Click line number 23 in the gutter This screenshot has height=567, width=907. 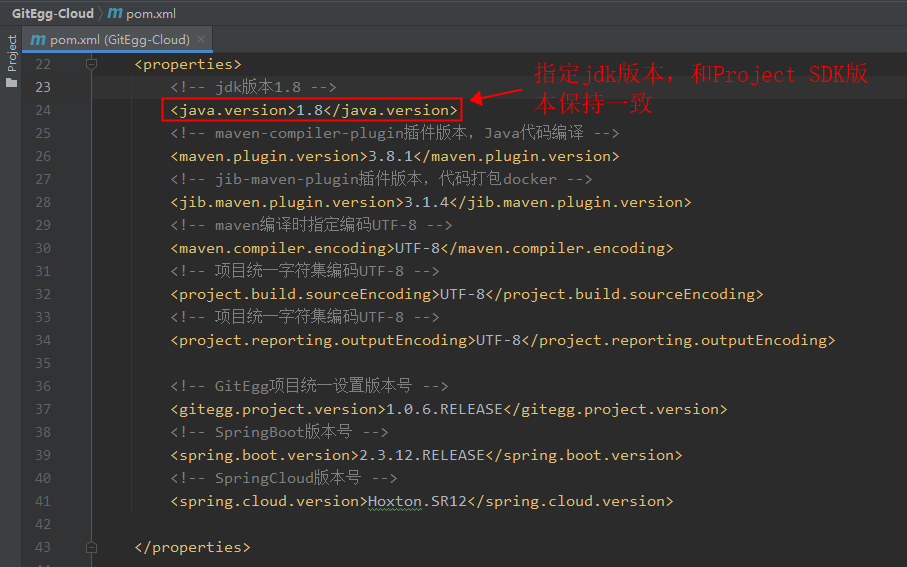click(43, 87)
